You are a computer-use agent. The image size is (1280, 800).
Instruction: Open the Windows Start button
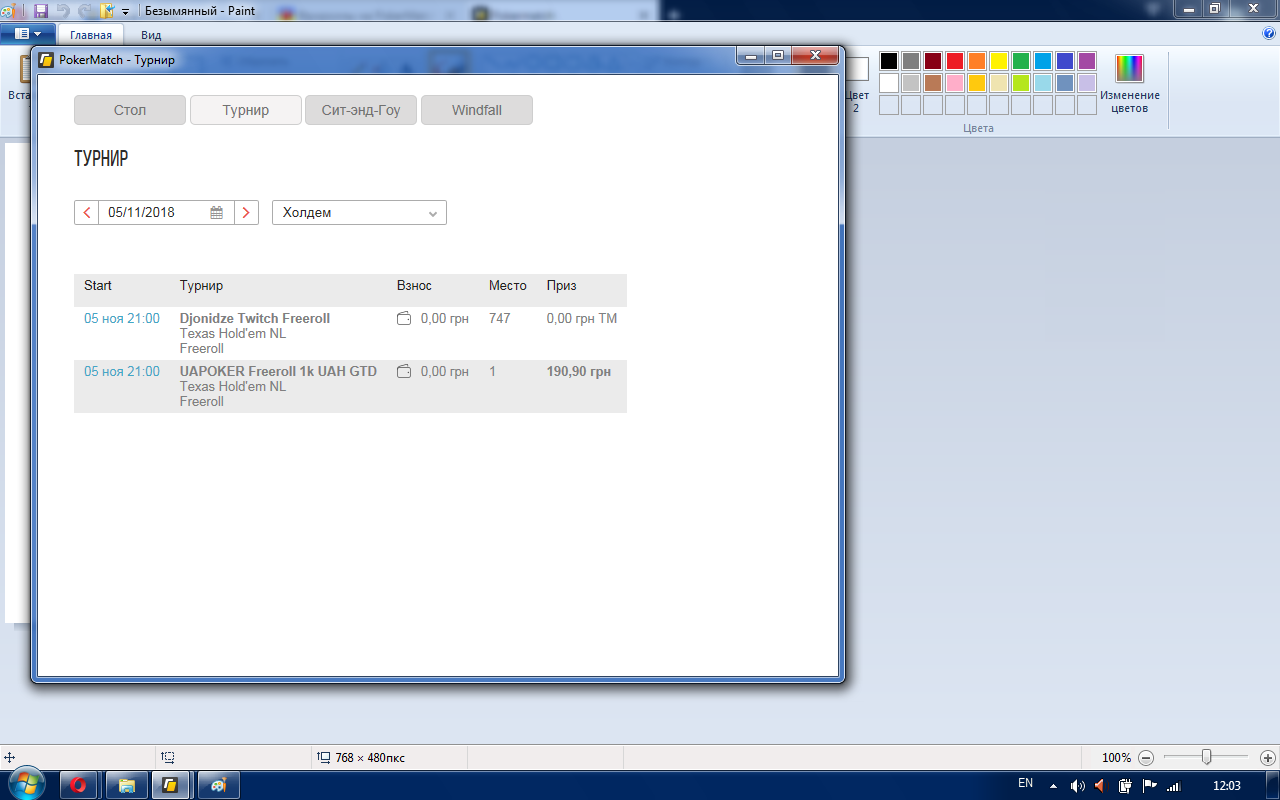coord(27,785)
